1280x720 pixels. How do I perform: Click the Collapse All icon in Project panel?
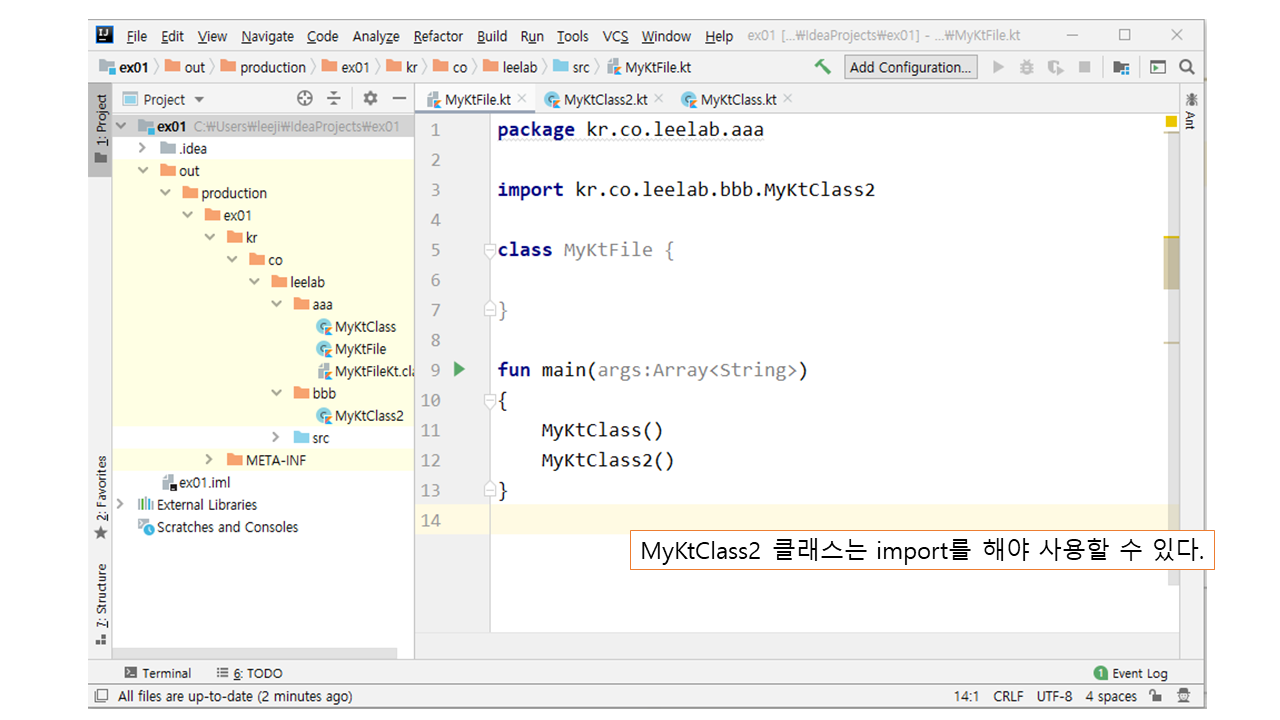[334, 98]
